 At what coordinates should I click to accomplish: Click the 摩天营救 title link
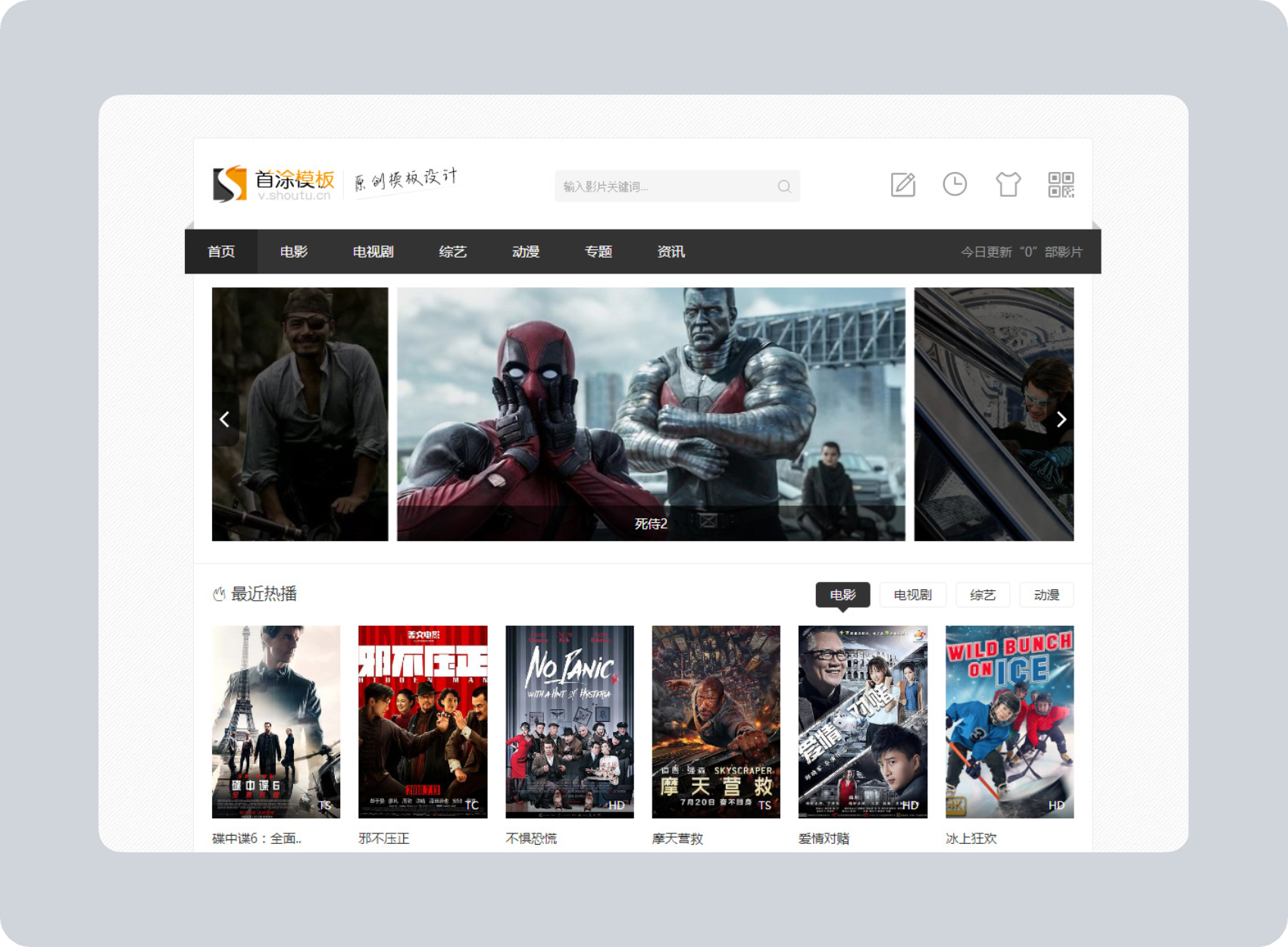678,839
